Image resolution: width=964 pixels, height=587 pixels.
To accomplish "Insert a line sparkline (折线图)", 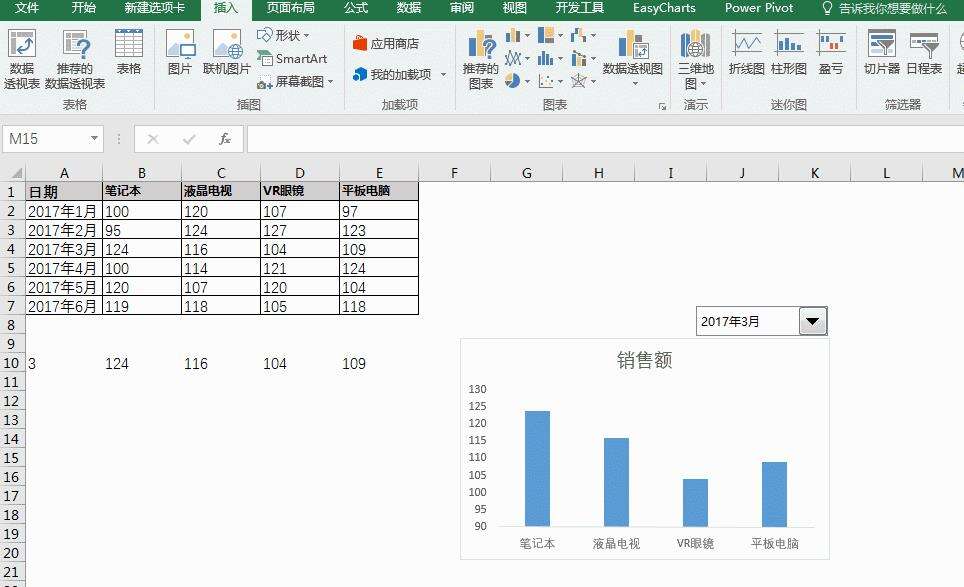I will click(746, 53).
